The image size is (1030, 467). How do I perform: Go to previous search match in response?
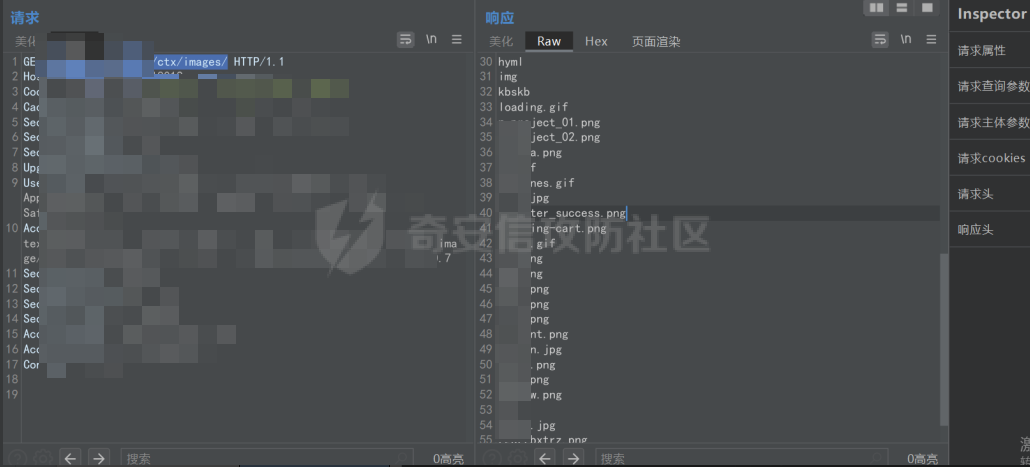point(545,458)
